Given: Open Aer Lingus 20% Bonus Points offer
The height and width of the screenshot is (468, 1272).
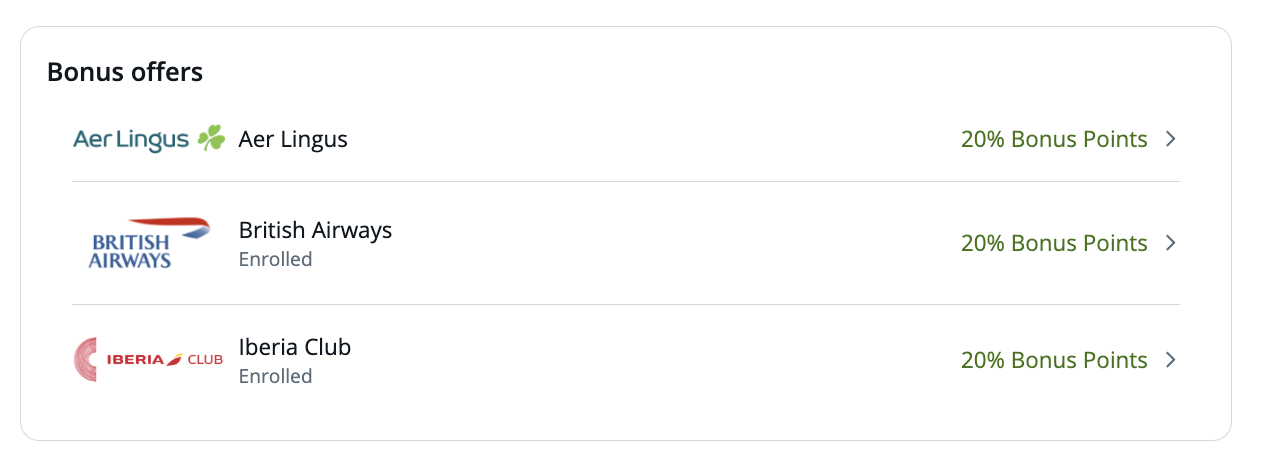Looking at the screenshot, I should [x=1054, y=139].
